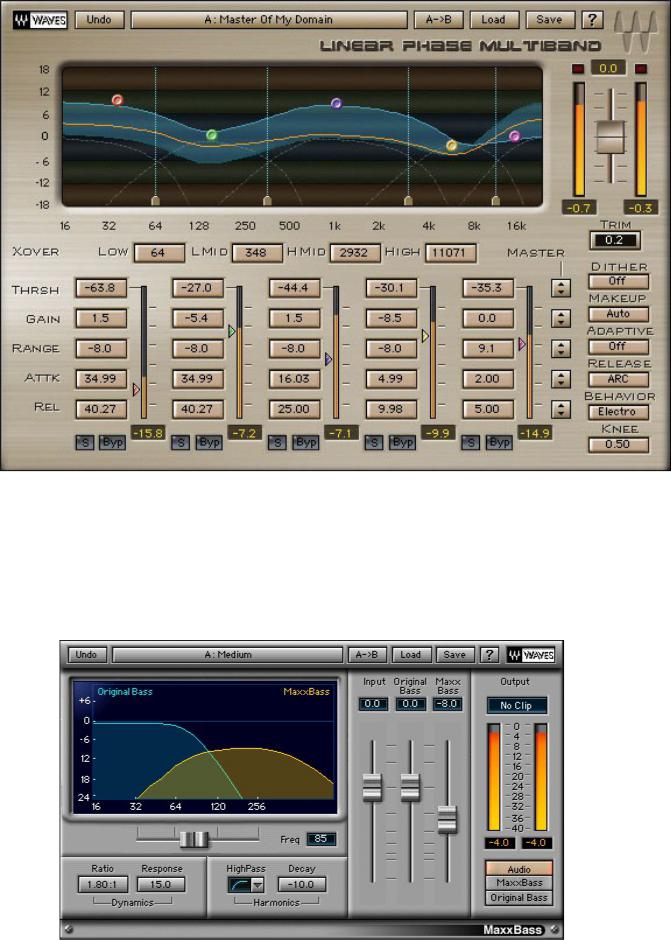The height and width of the screenshot is (940, 671).
Task: Open the Makeup selector showing Auto
Action: coord(618,314)
